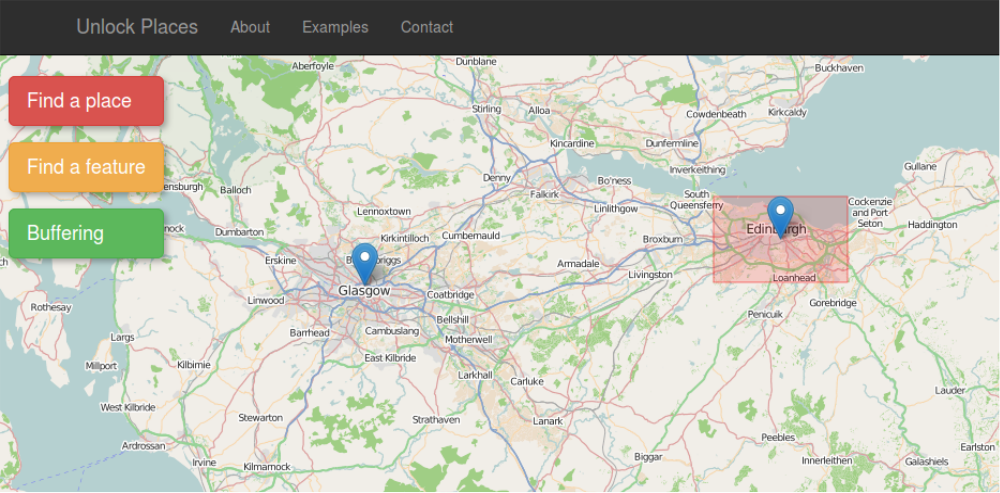Open the About menu item
This screenshot has width=1000, height=493.
pyautogui.click(x=250, y=27)
